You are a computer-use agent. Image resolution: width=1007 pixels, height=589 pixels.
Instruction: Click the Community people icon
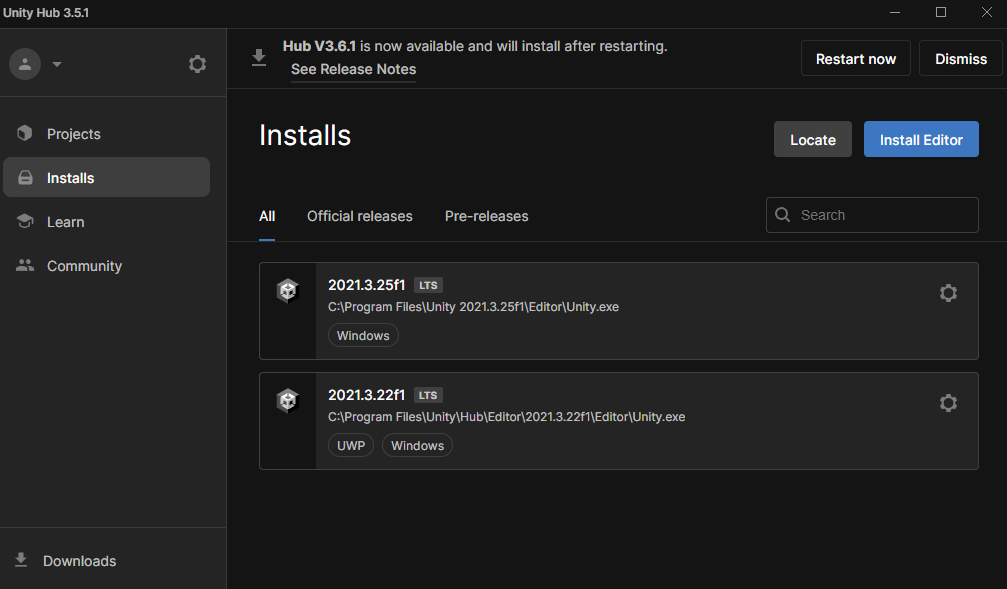click(x=25, y=265)
